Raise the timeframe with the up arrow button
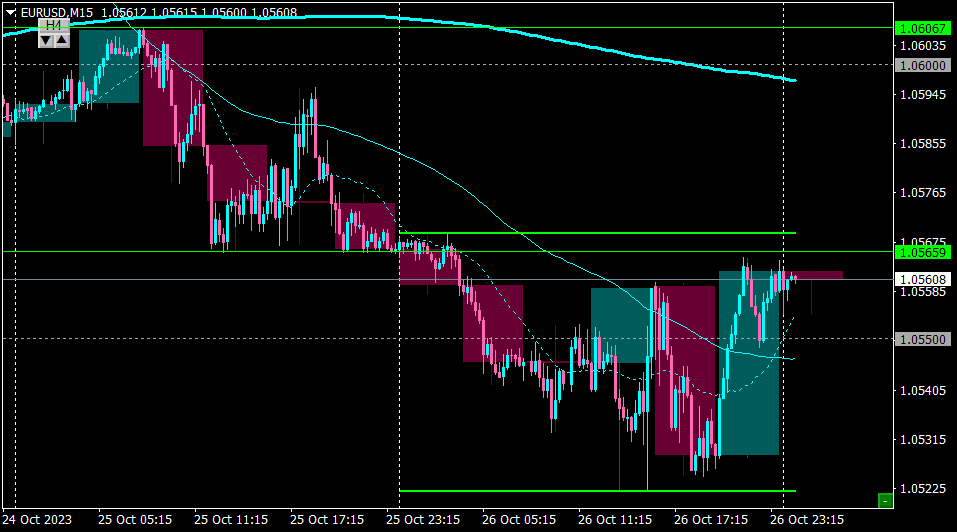The image size is (957, 532). [62, 40]
